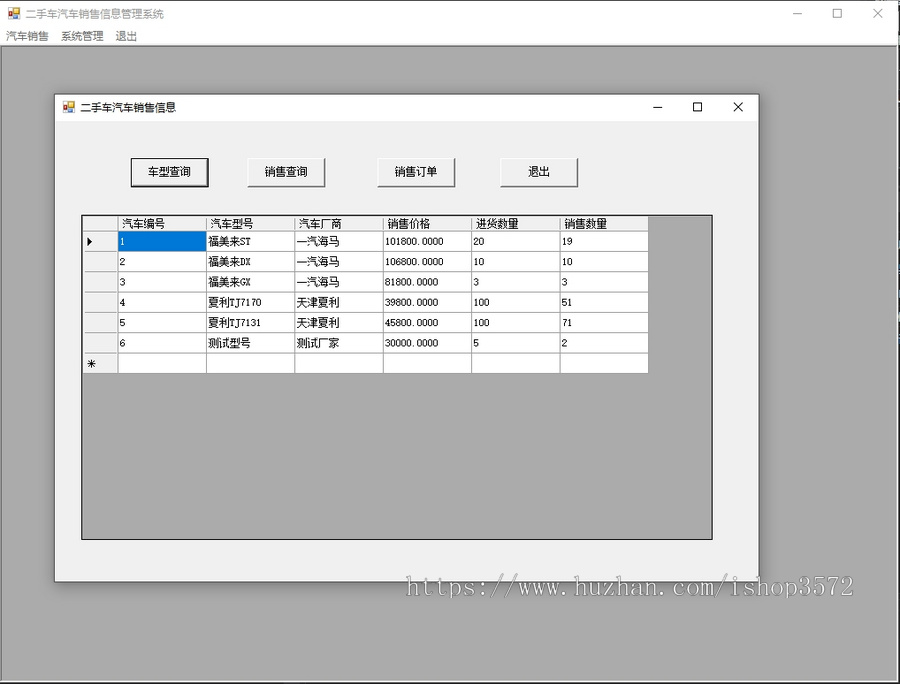
Task: Open 销售订单 via its button
Action: tap(416, 172)
